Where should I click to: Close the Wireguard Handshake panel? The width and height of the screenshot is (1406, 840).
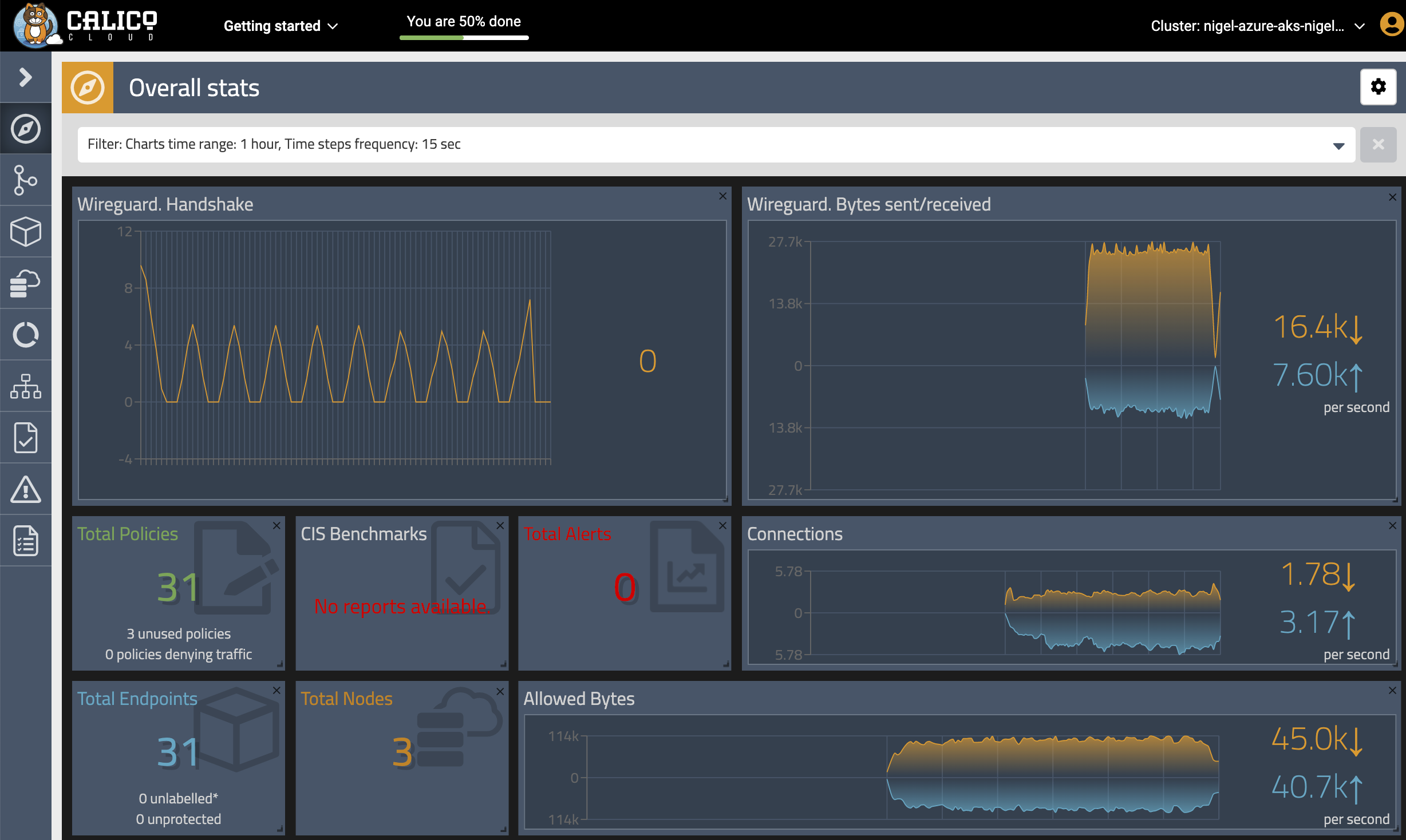722,196
